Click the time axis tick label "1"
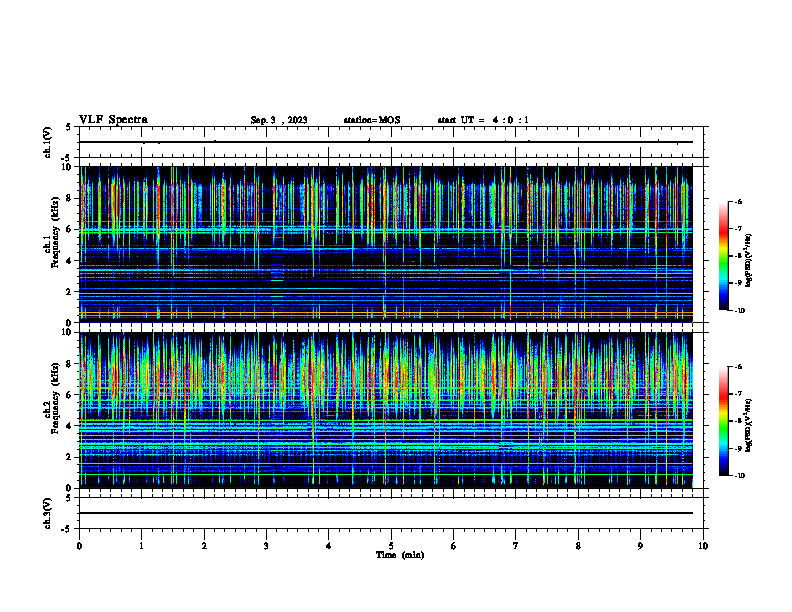The width and height of the screenshot is (792, 612). pos(141,545)
